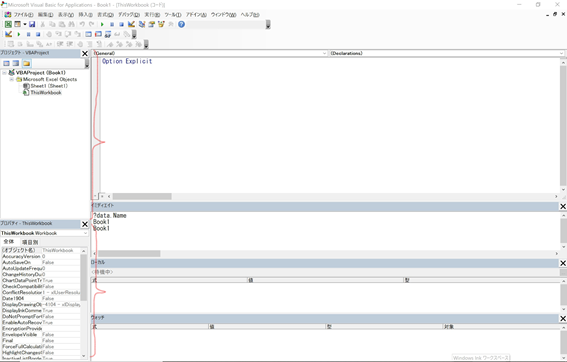
Task: Insert a UserForm from standard toolbar
Action: tap(17, 24)
